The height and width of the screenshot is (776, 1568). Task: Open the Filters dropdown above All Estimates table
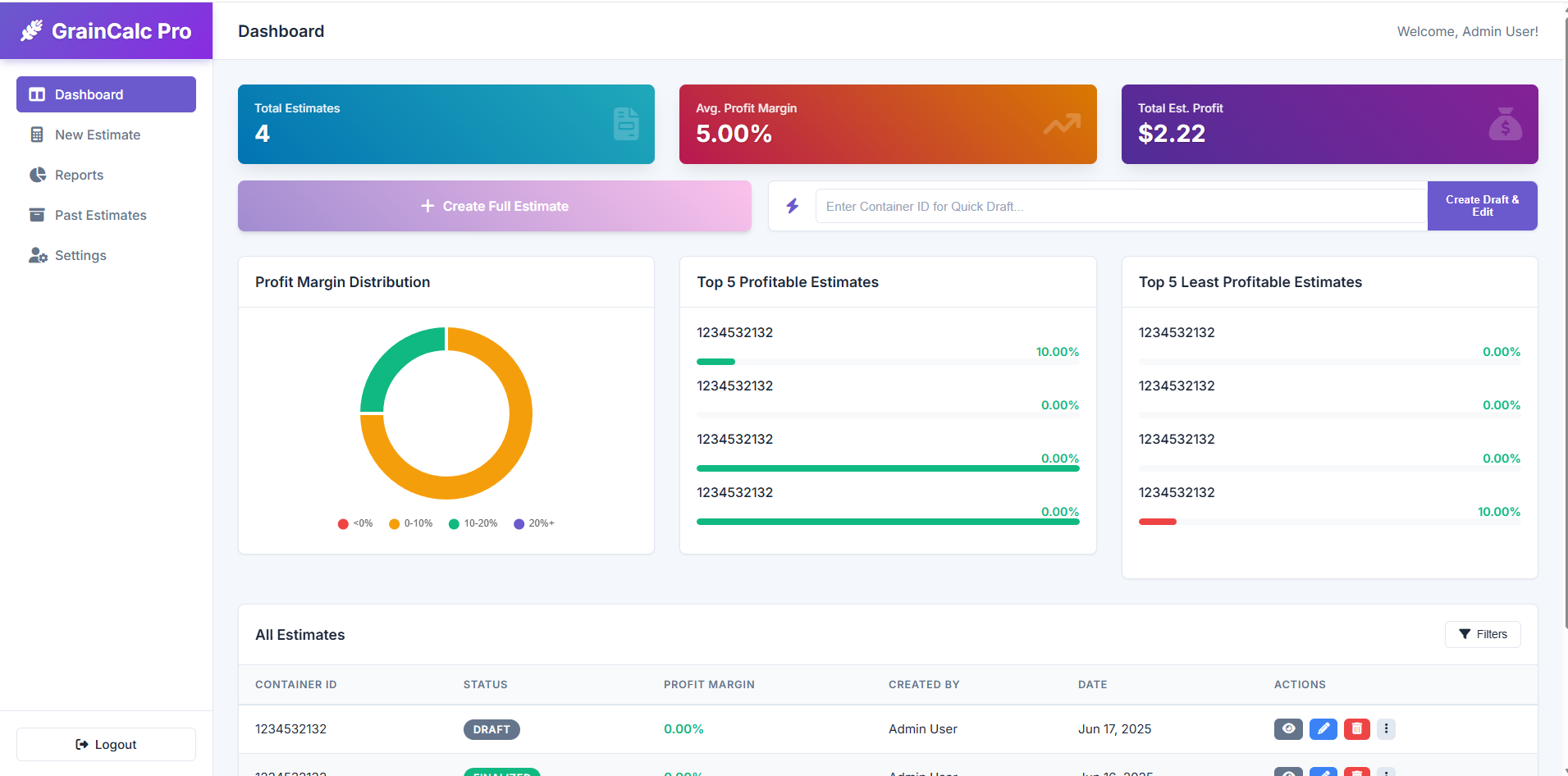(1483, 634)
